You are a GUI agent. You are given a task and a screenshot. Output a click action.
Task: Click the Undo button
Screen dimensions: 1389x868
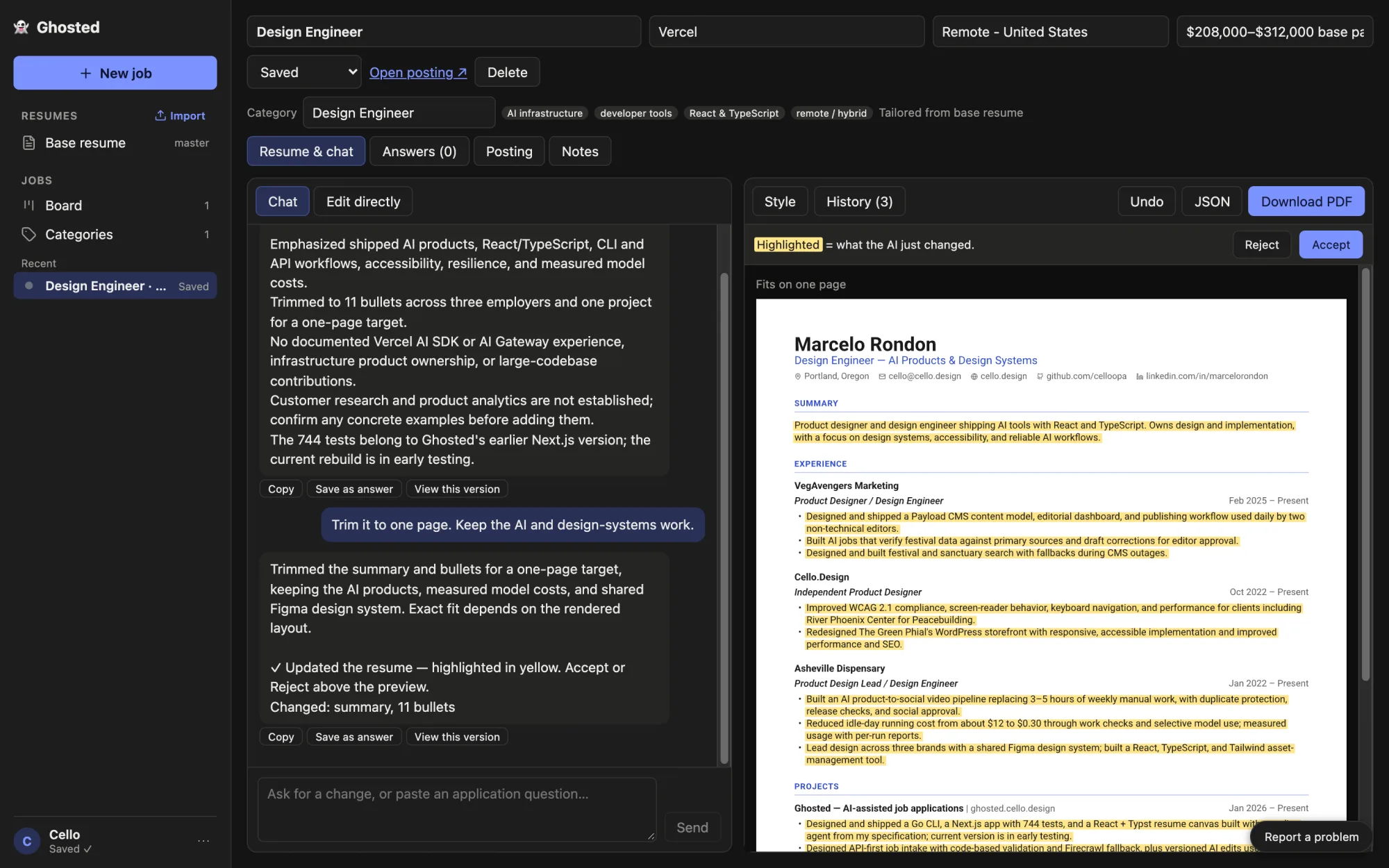click(1147, 201)
